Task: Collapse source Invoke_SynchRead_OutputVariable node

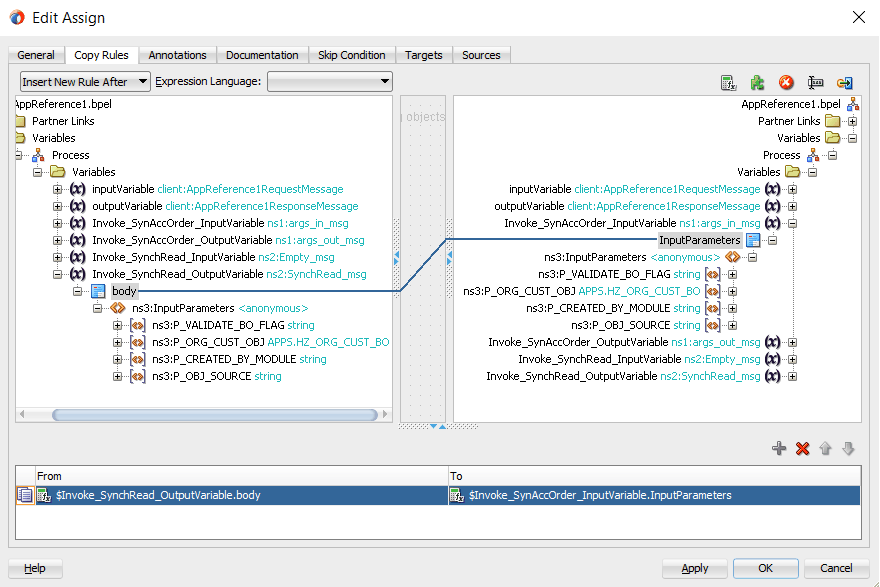Action: [x=57, y=274]
